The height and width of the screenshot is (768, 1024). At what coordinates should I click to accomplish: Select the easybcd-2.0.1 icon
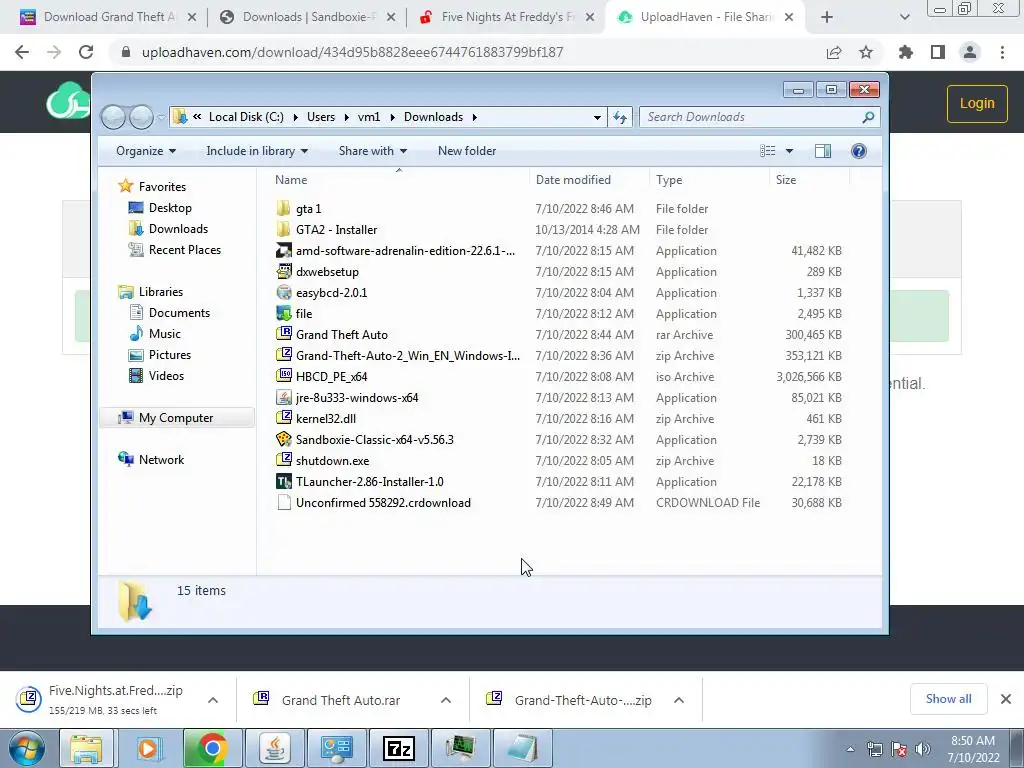coord(283,293)
